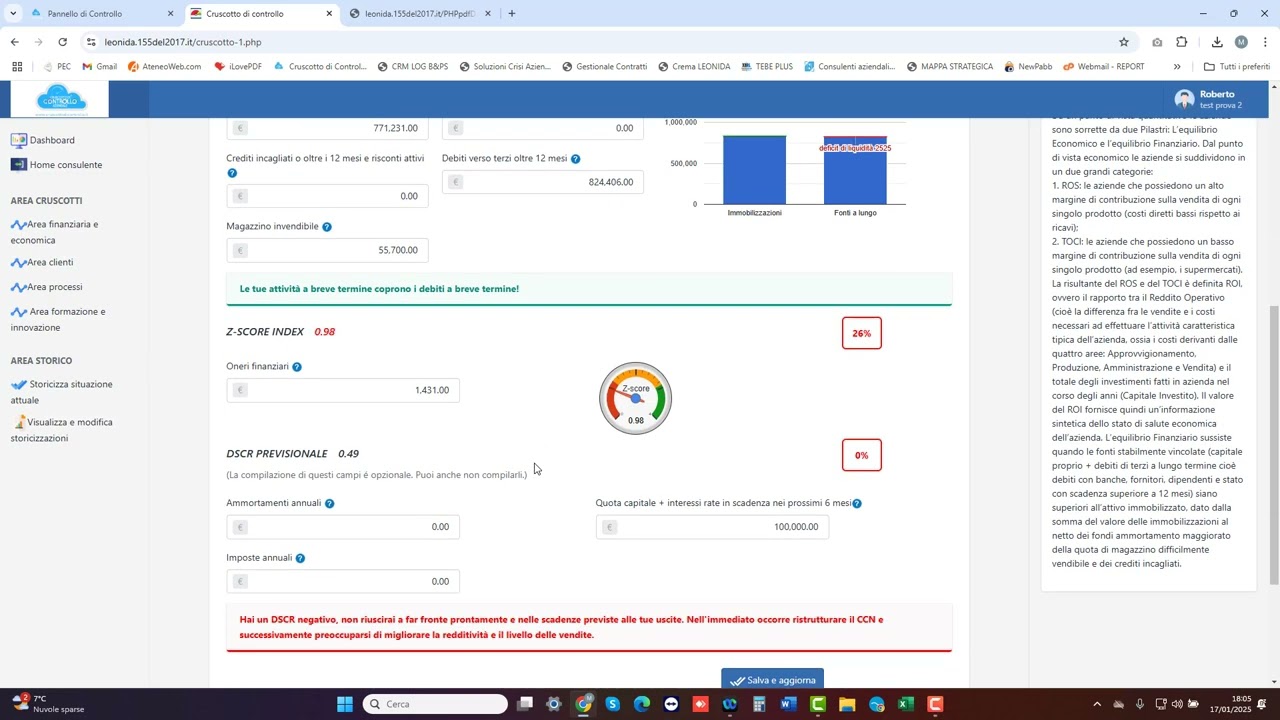Open the Dashboard sidebar item
The height and width of the screenshot is (720, 1280).
tap(51, 140)
